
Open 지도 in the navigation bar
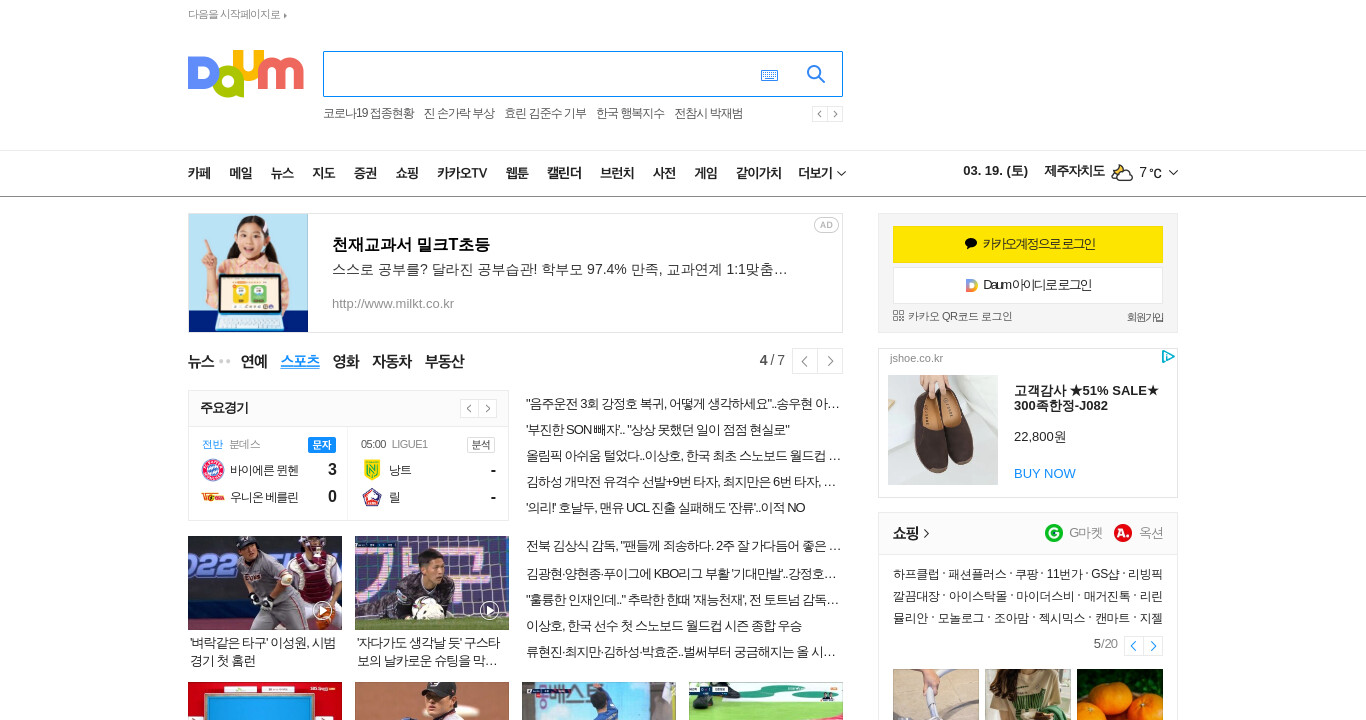(x=323, y=173)
